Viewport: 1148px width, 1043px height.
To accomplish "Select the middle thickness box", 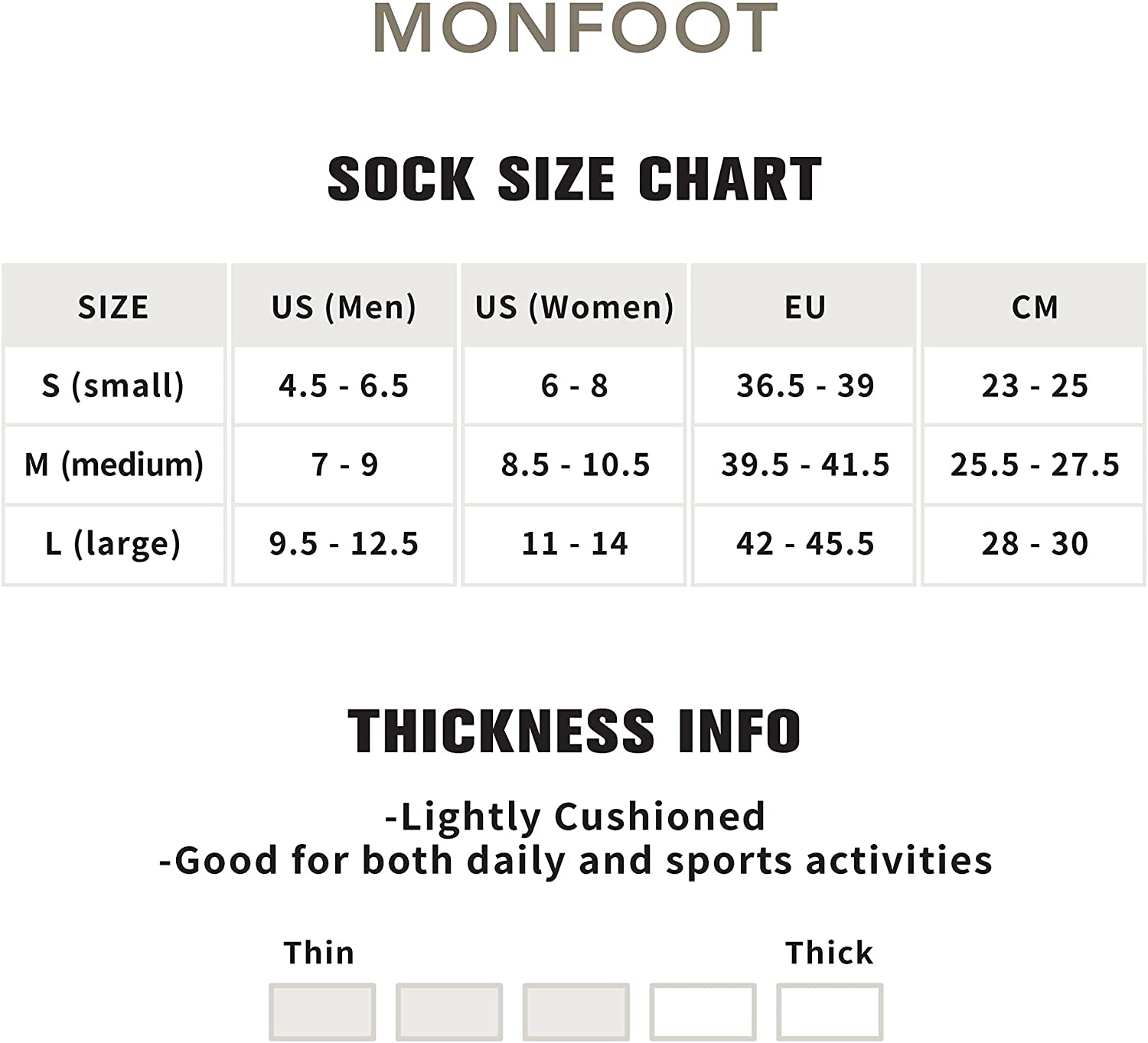I will coord(576,1011).
